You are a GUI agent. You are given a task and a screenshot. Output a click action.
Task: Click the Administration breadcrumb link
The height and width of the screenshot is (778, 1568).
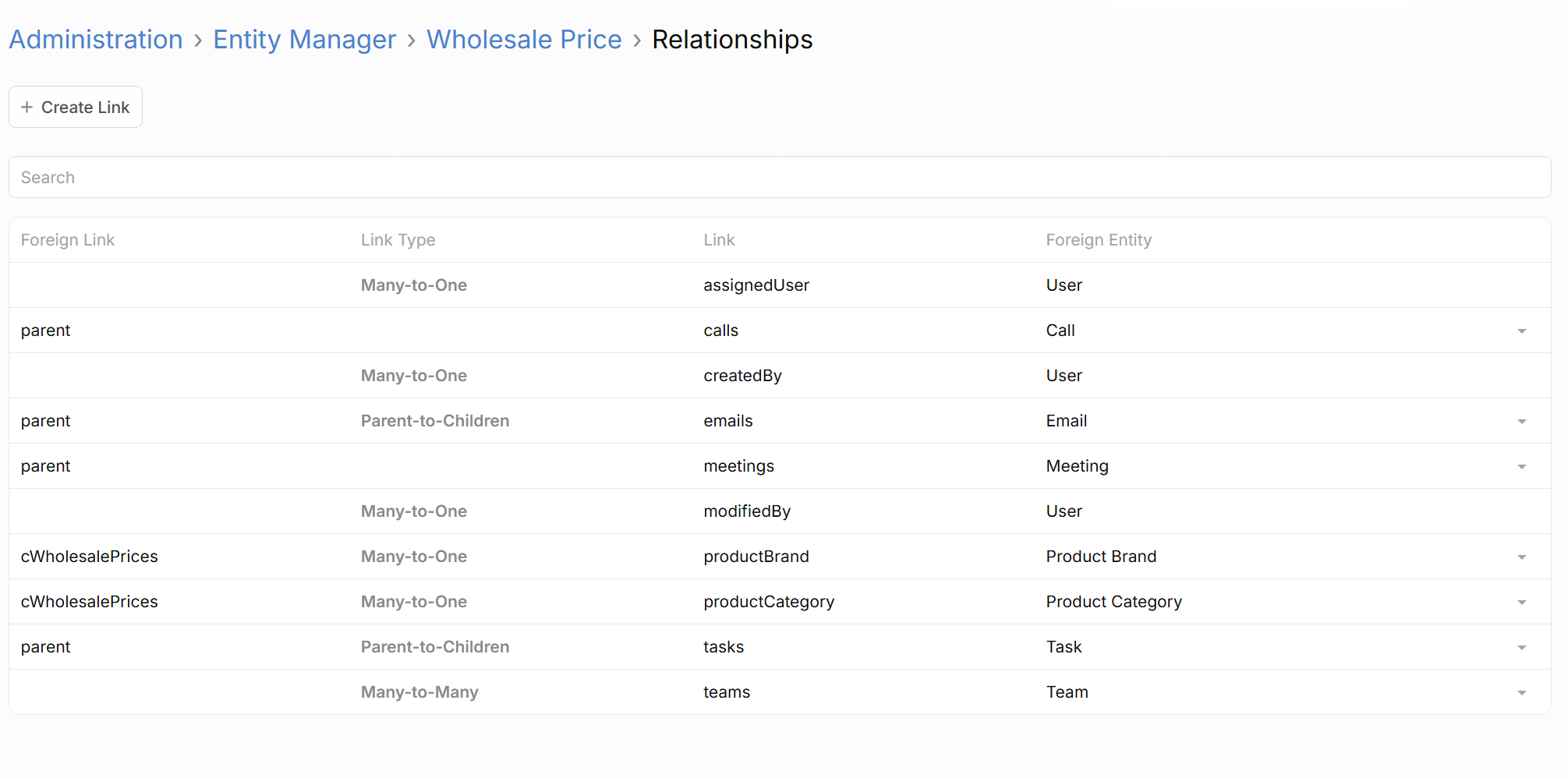[96, 40]
